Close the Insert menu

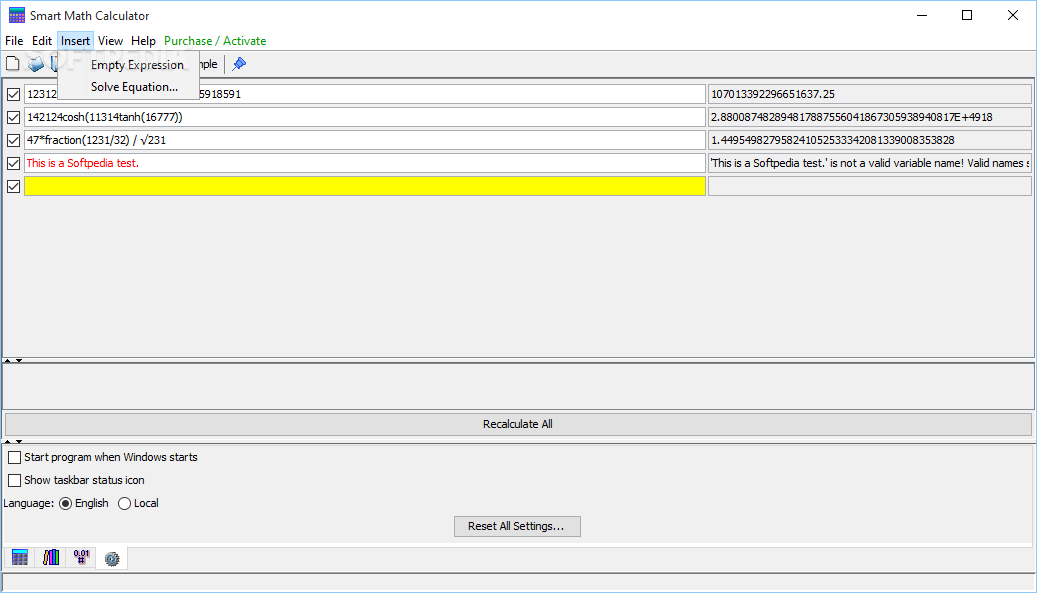75,41
